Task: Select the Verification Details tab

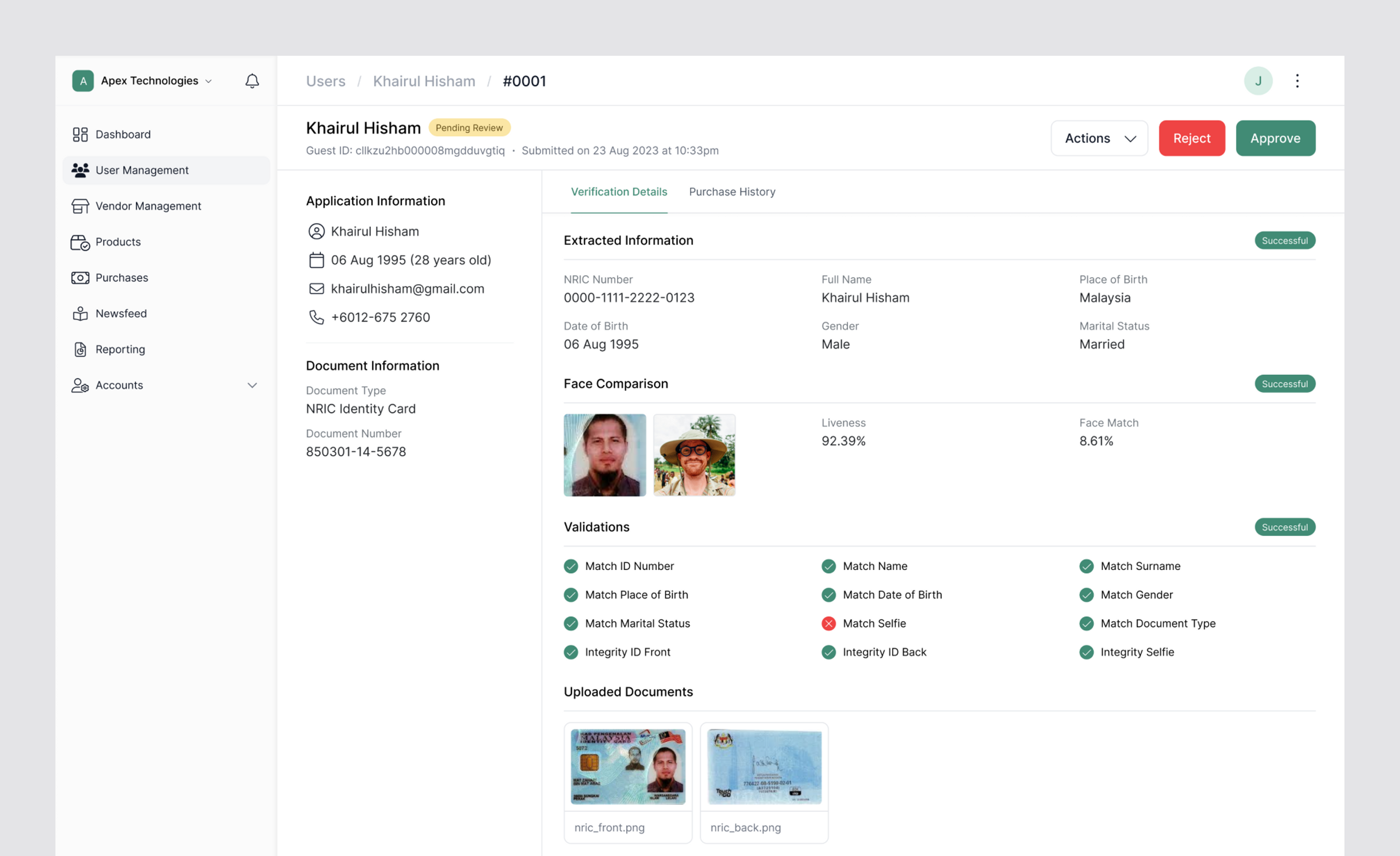Action: click(x=619, y=192)
